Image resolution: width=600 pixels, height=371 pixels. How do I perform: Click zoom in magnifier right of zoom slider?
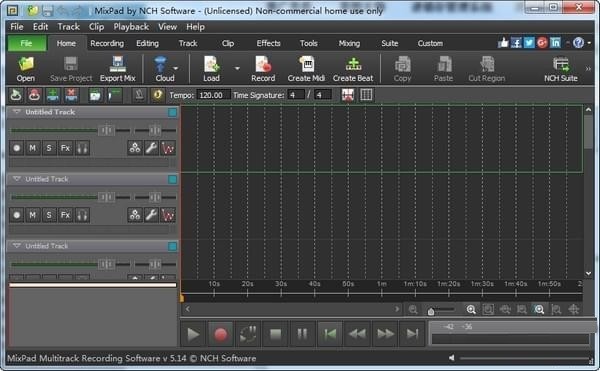pos(471,309)
